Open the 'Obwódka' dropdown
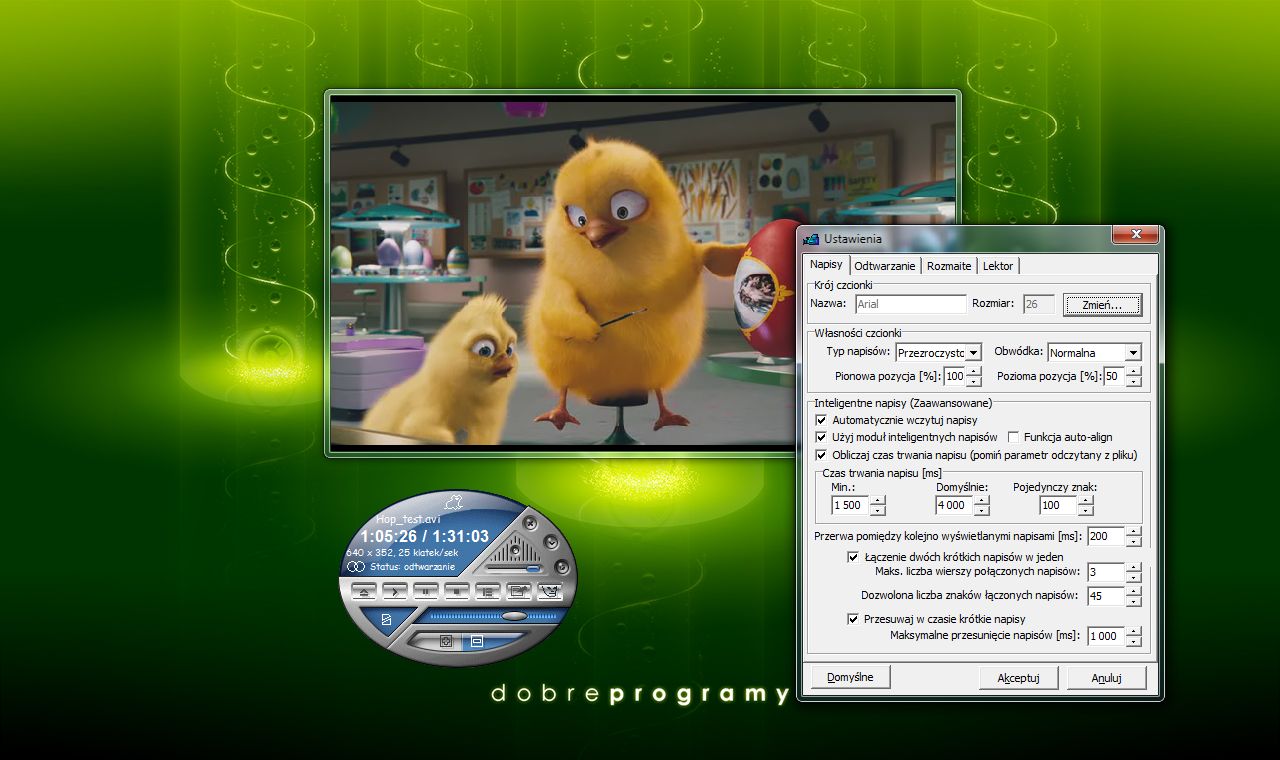 [x=1133, y=352]
